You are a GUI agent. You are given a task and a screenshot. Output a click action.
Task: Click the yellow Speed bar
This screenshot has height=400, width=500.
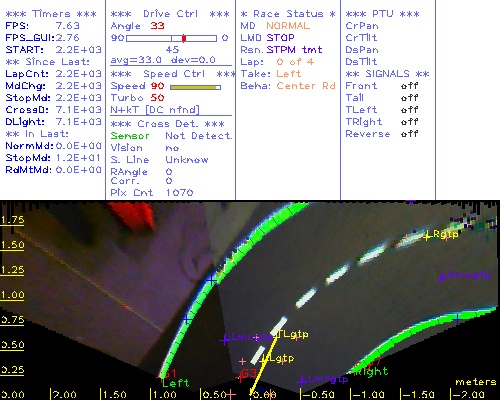[195, 87]
